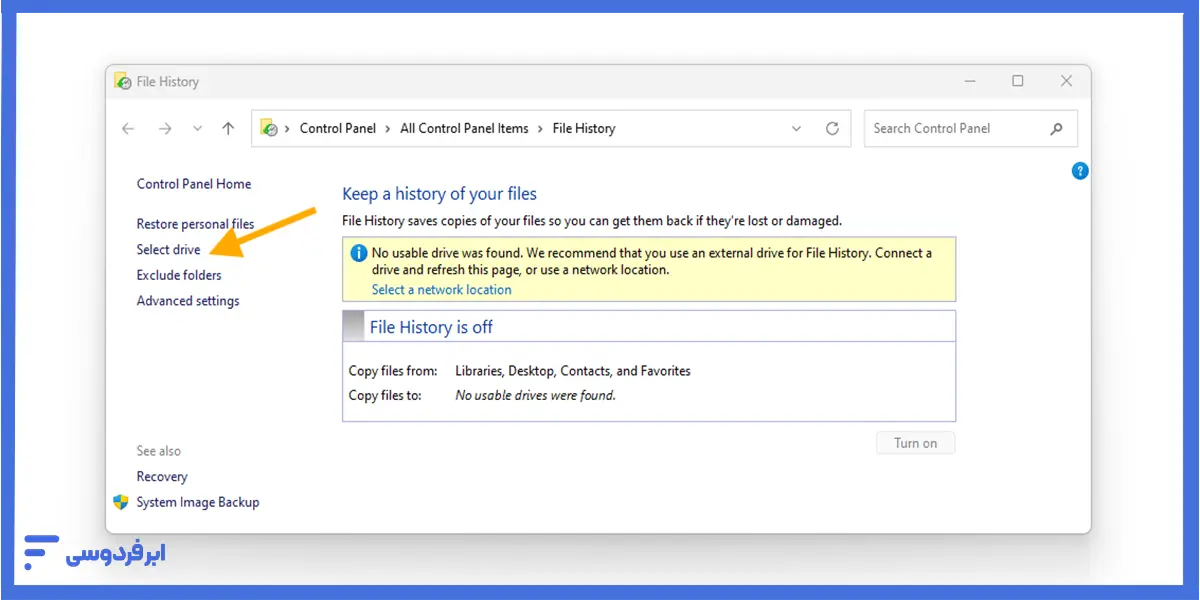The height and width of the screenshot is (600, 1200).
Task: Open System Image Backup link
Action: [x=198, y=502]
